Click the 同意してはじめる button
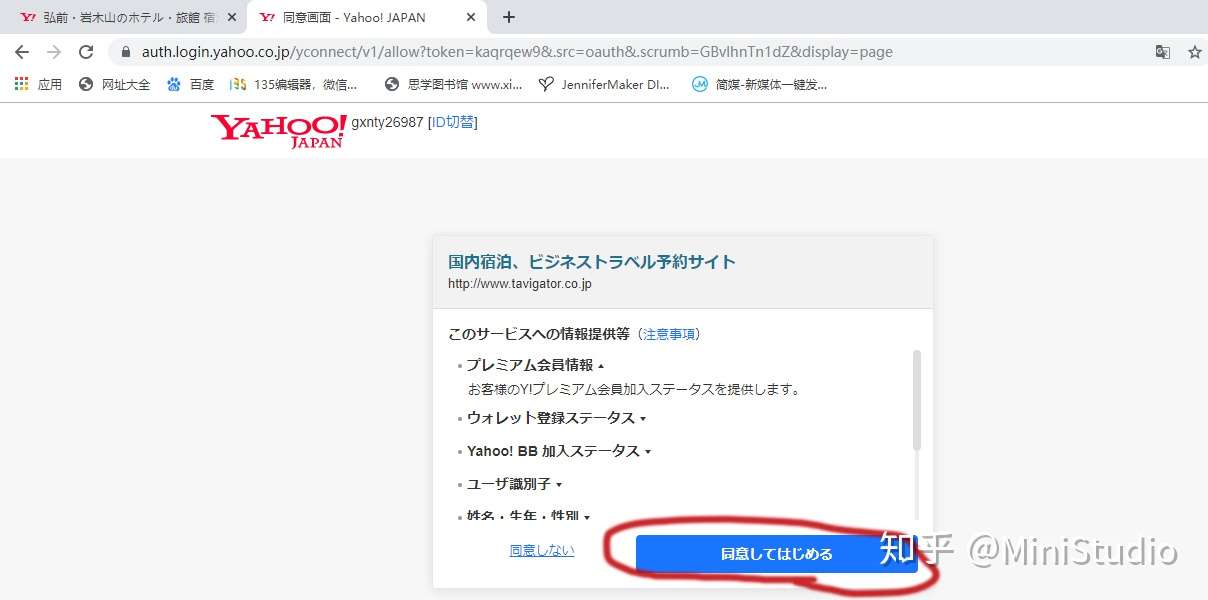Screen dimensions: 1208x600 click(776, 553)
